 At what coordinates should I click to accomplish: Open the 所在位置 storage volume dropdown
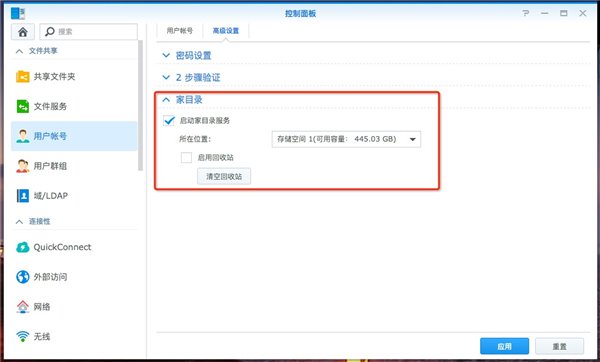click(346, 139)
